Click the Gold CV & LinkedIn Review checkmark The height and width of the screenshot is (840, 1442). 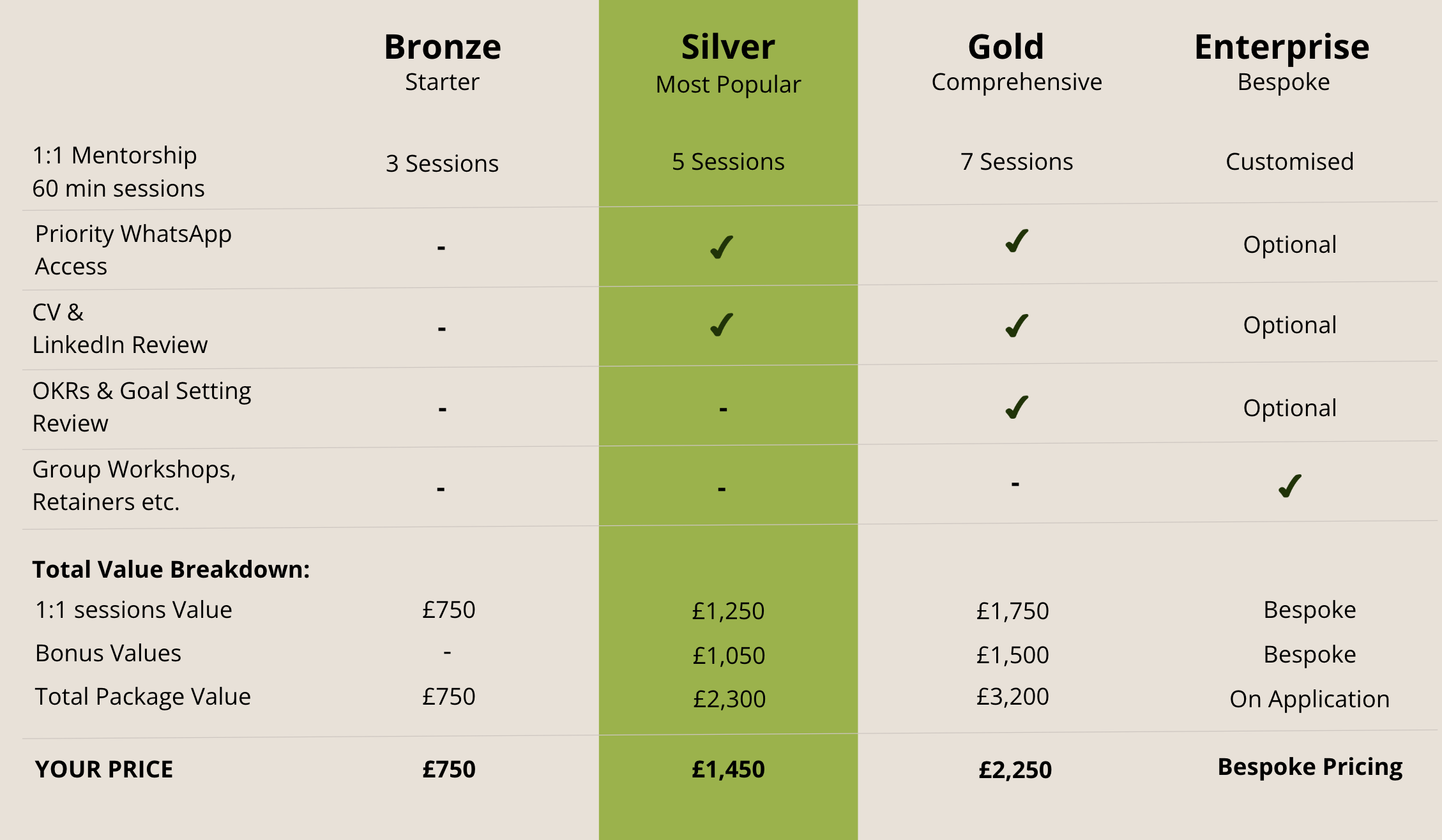(1017, 326)
